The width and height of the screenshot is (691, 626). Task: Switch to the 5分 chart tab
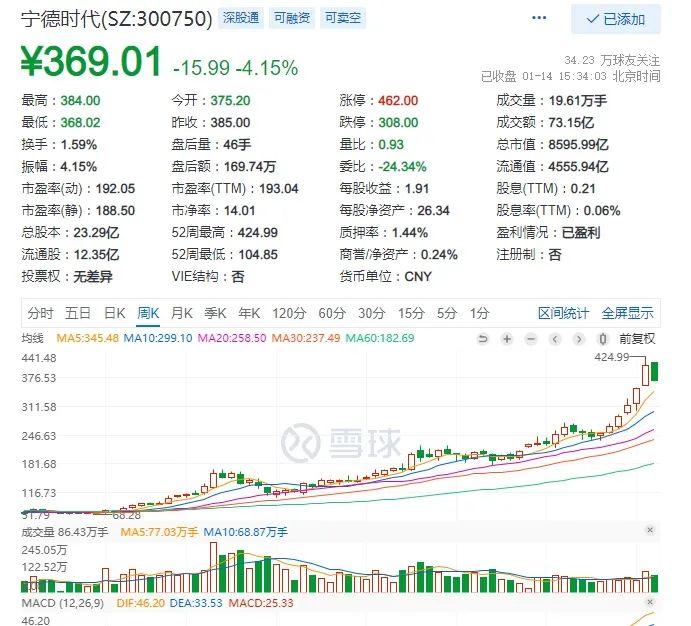tap(447, 313)
